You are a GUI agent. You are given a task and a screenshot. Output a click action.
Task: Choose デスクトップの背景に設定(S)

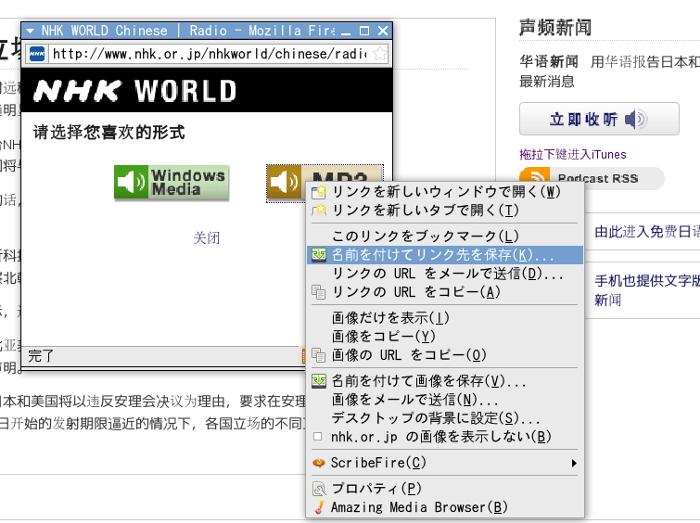point(445,418)
